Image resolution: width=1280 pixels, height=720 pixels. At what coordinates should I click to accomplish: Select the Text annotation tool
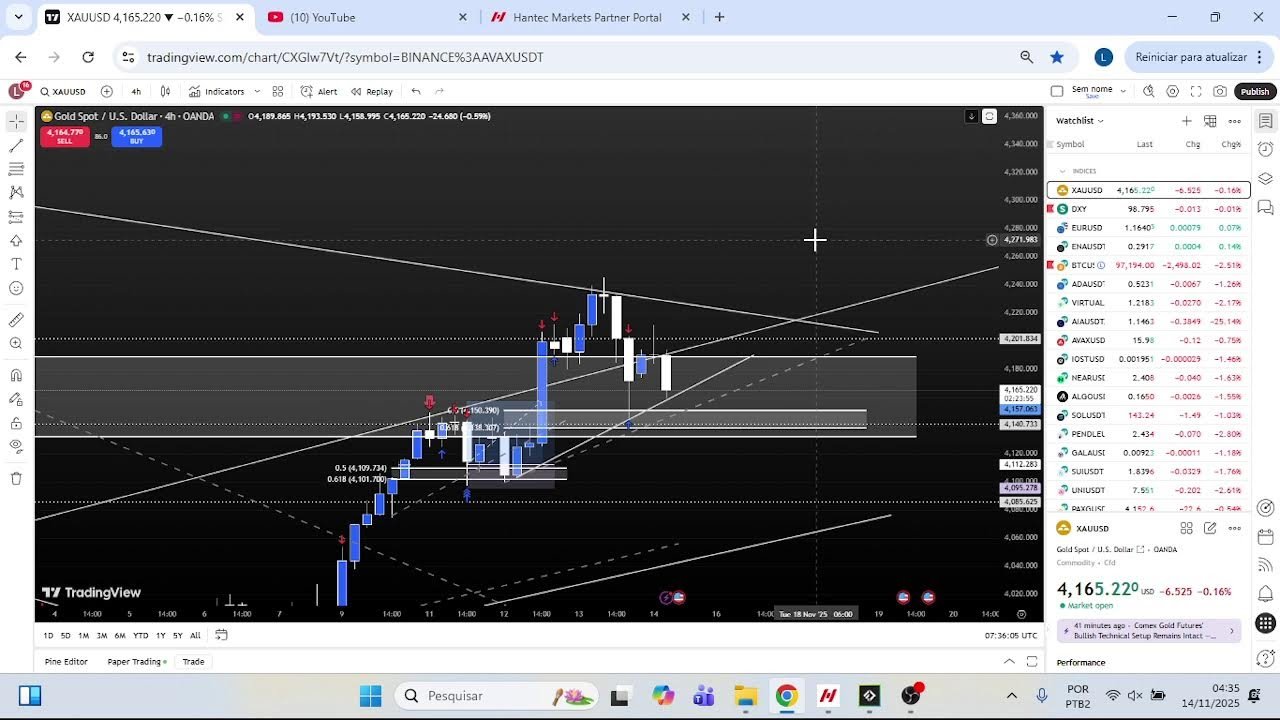click(16, 264)
